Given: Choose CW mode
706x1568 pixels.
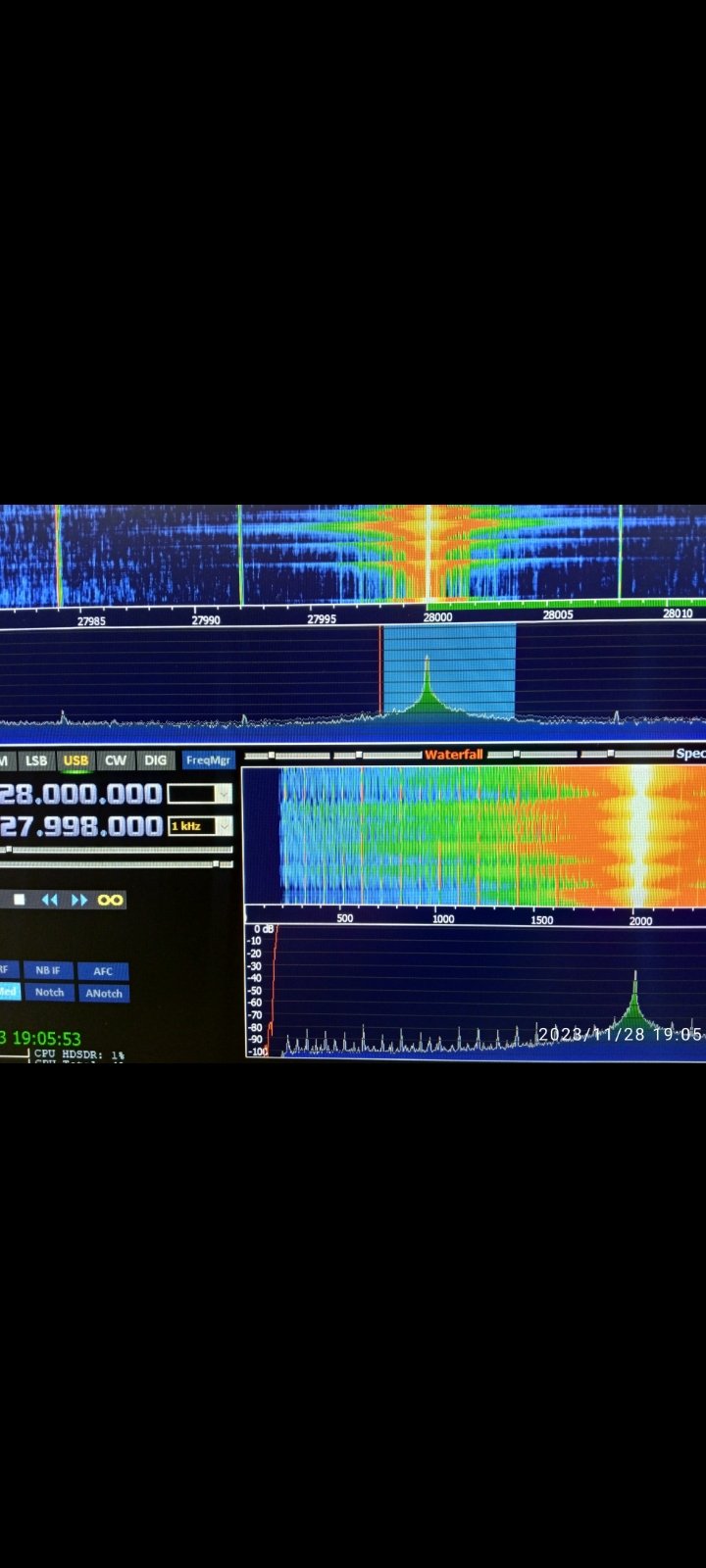Looking at the screenshot, I should click(x=116, y=760).
